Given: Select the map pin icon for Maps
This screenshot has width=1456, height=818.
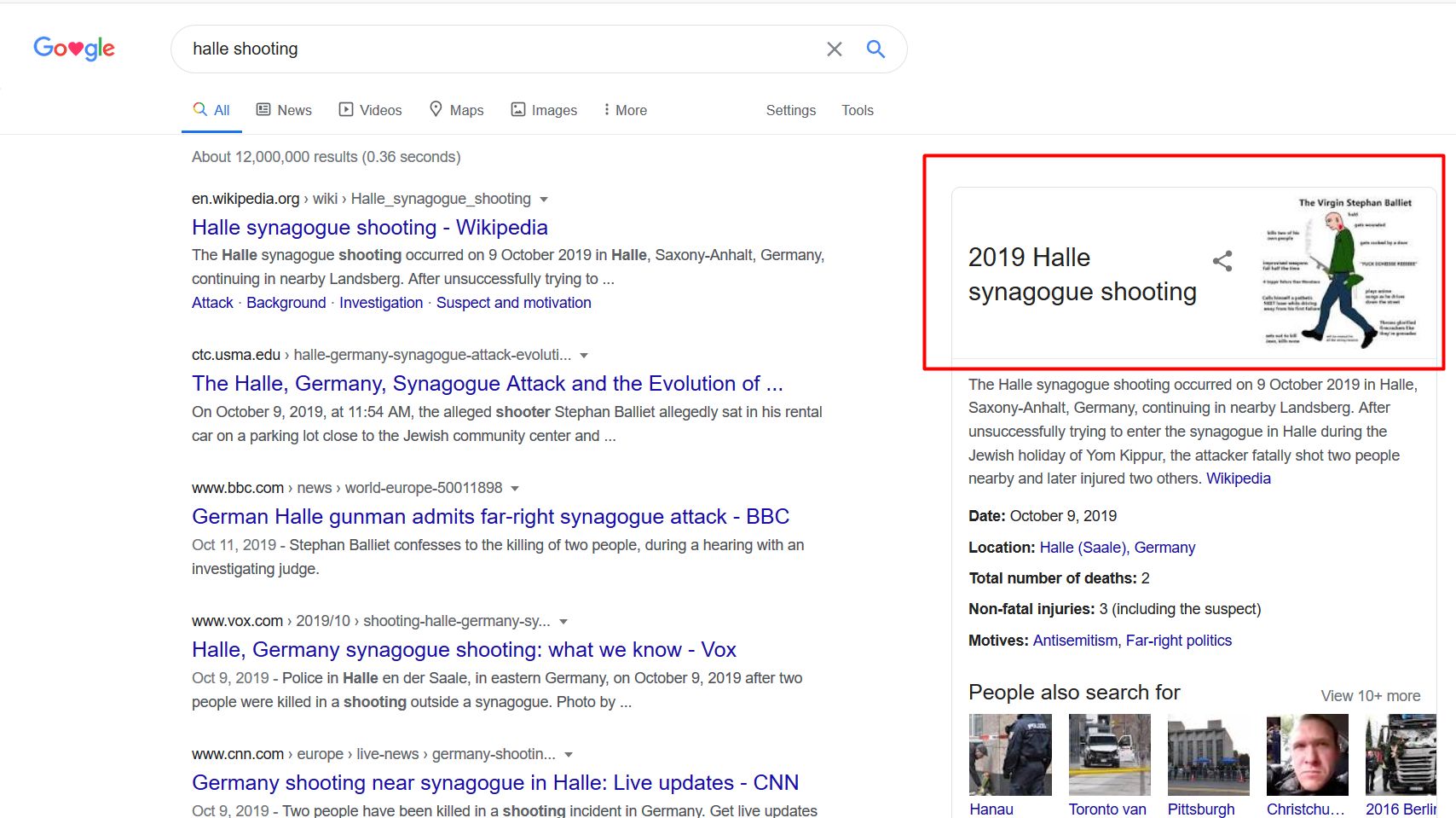Looking at the screenshot, I should [x=436, y=109].
